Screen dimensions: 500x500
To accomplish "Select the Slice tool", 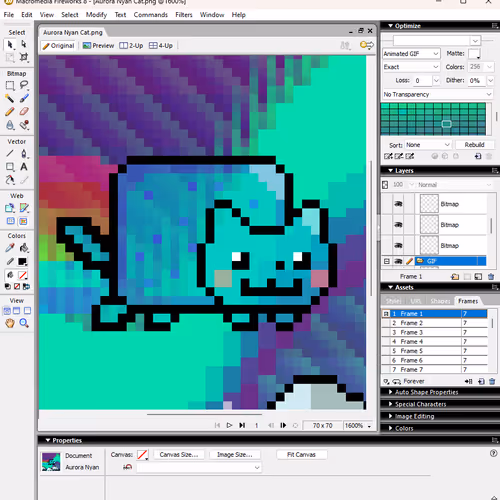I will (24, 208).
